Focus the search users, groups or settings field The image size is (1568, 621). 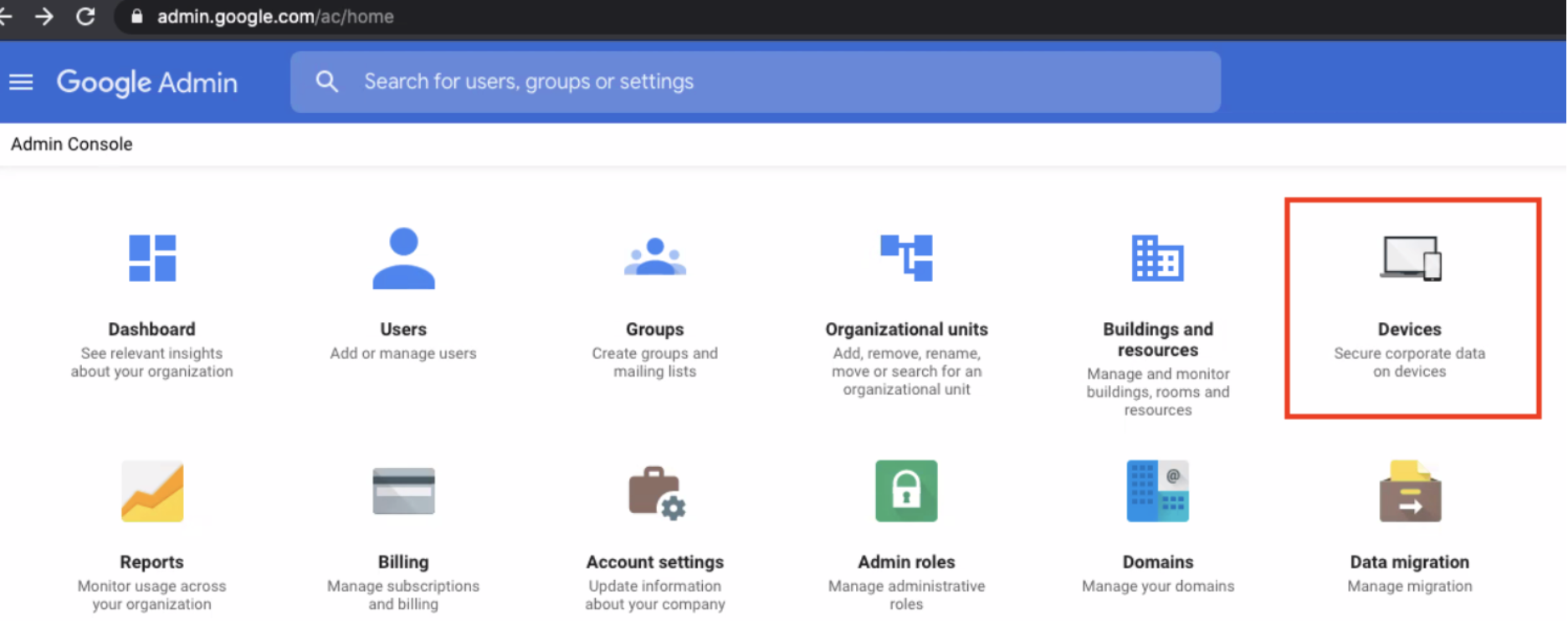[x=756, y=82]
